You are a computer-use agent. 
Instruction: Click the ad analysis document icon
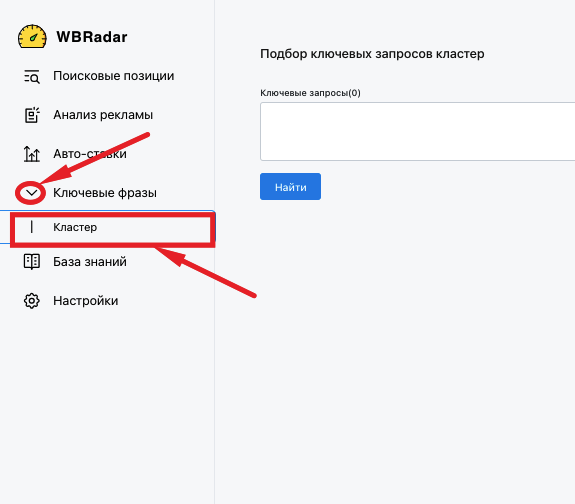32,115
